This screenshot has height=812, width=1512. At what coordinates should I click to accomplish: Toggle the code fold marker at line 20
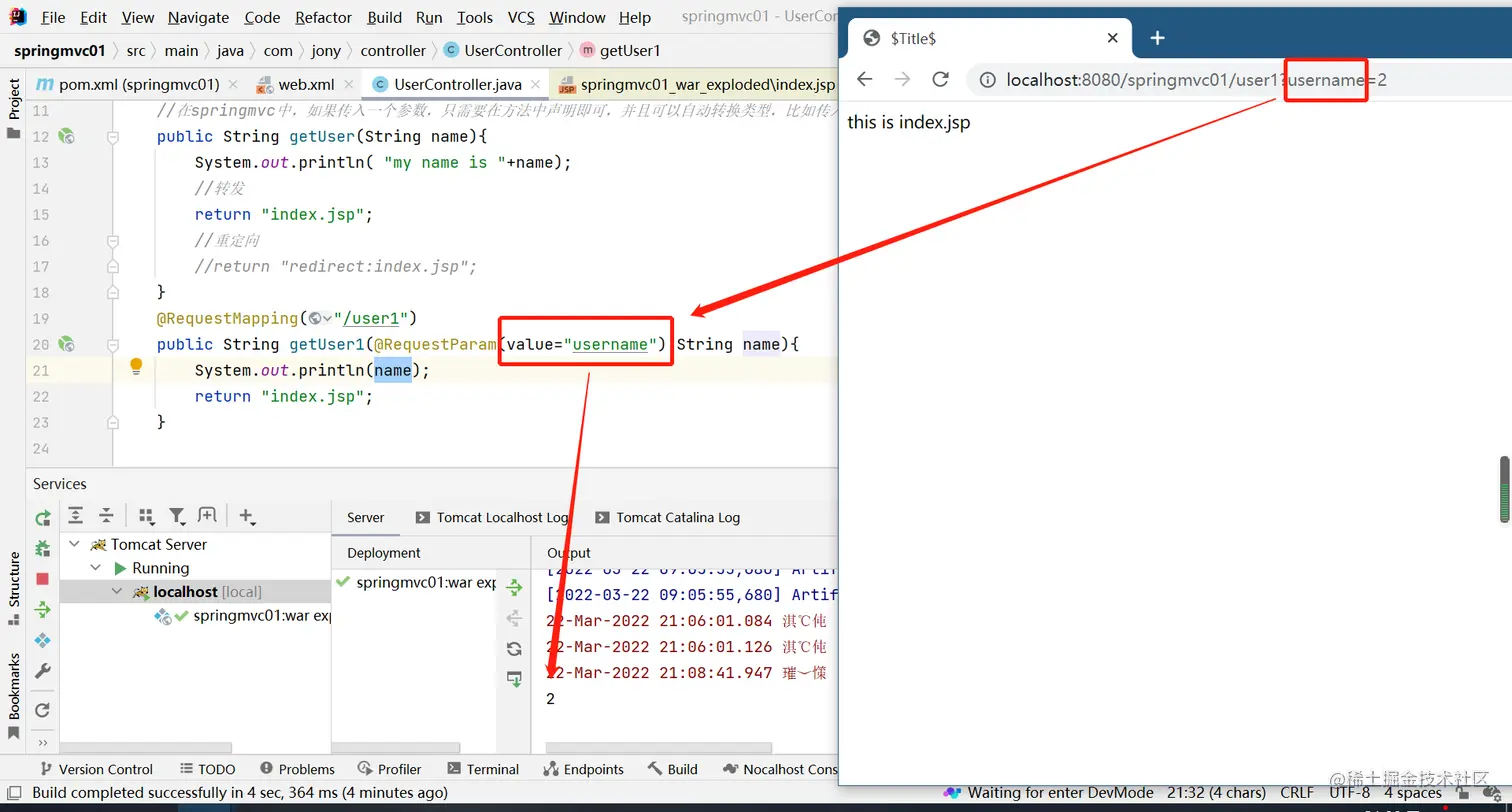(114, 344)
